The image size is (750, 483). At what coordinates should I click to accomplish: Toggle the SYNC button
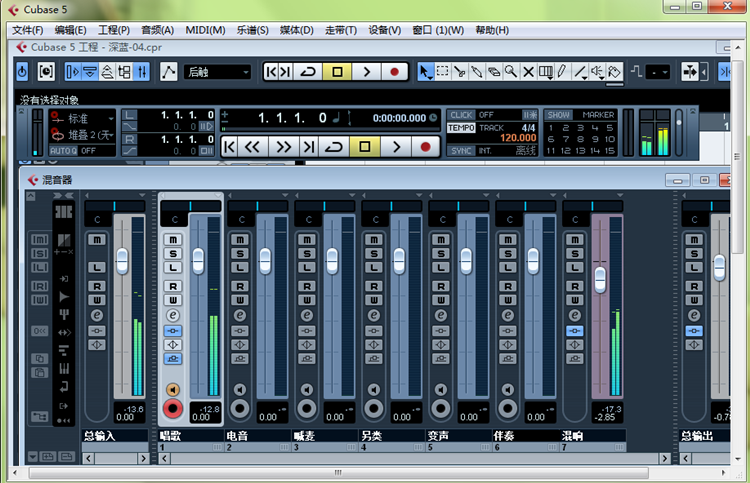coord(461,151)
